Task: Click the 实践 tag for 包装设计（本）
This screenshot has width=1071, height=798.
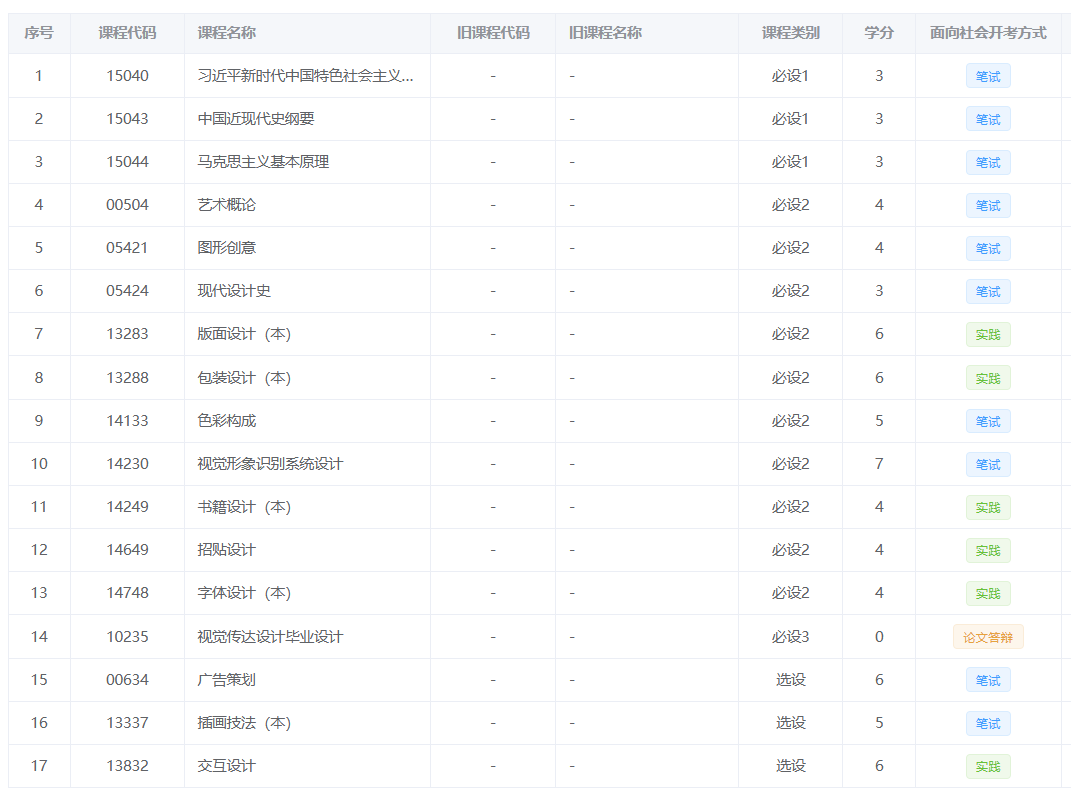Action: click(x=988, y=379)
